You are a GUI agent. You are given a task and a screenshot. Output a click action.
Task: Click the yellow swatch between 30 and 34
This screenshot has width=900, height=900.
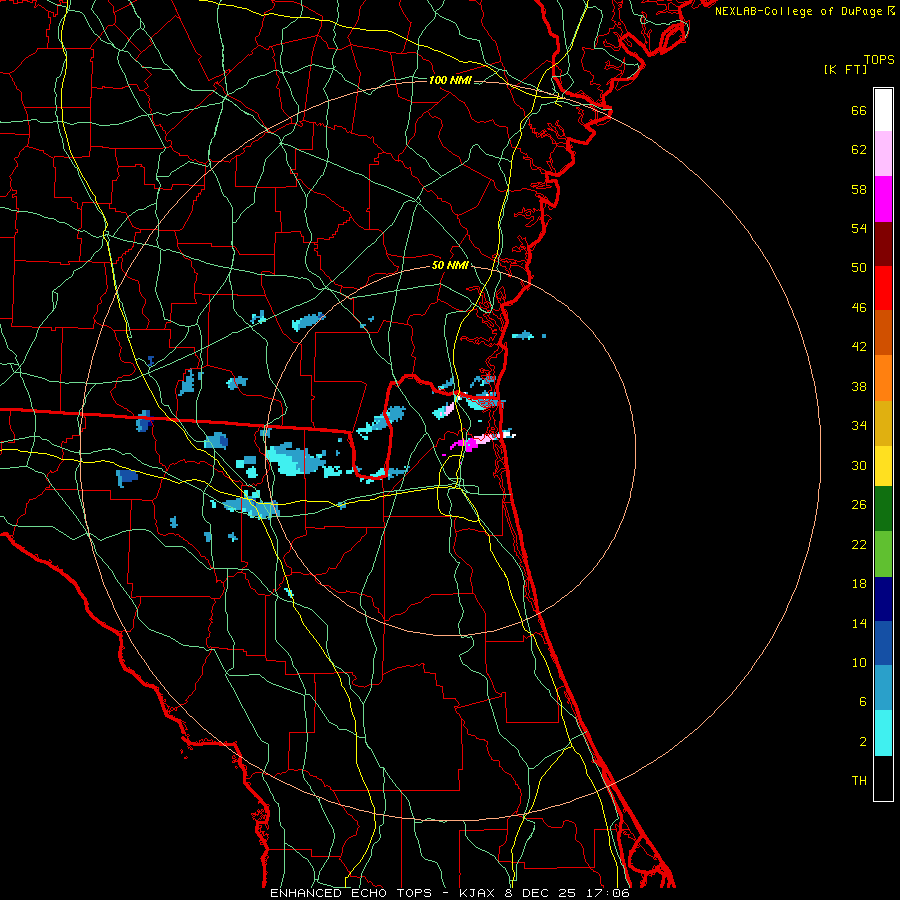click(x=883, y=465)
